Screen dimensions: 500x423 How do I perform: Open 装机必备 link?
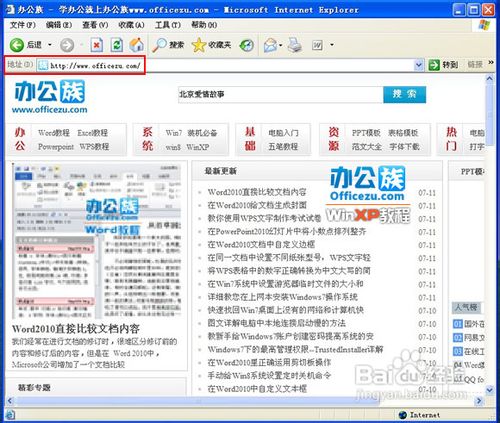coord(202,133)
